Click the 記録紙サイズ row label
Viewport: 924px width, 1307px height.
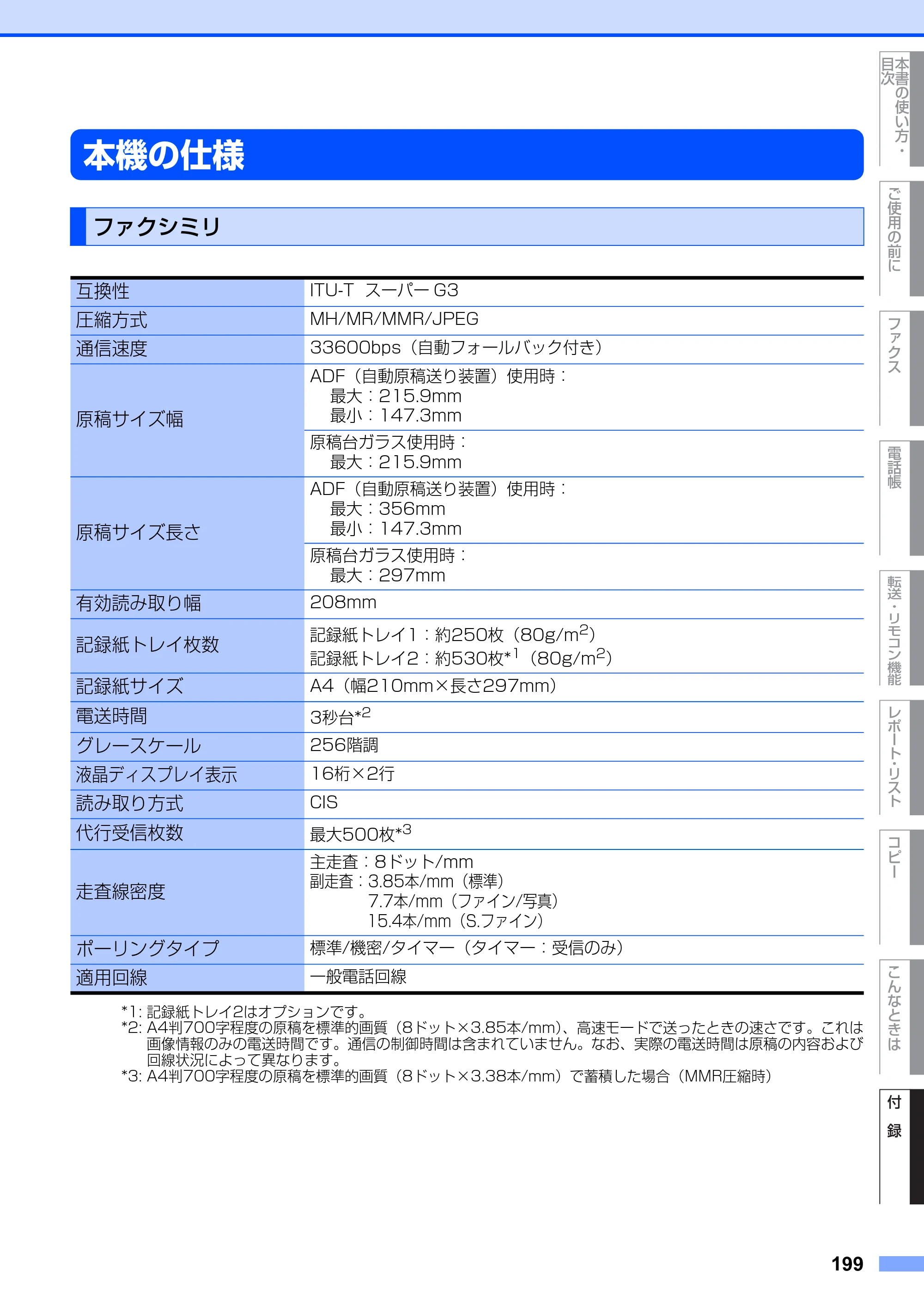coord(130,686)
